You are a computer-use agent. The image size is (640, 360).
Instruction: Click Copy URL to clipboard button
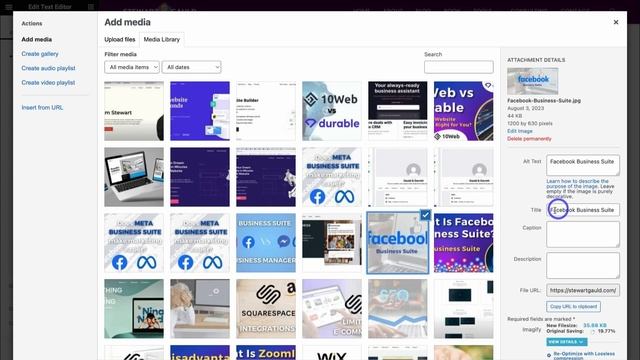click(x=573, y=306)
